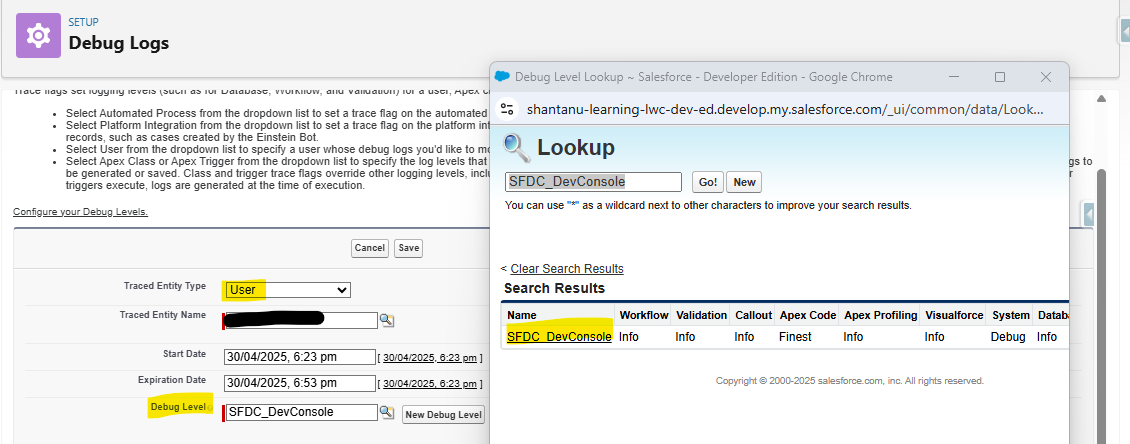The height and width of the screenshot is (444, 1130).
Task: Click the Save button
Action: tap(409, 248)
